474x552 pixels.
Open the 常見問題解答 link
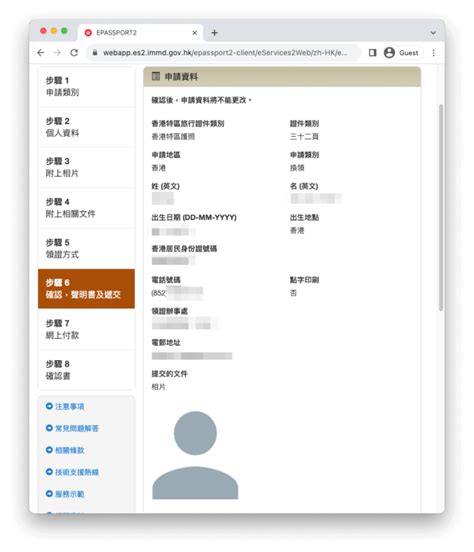coord(77,428)
